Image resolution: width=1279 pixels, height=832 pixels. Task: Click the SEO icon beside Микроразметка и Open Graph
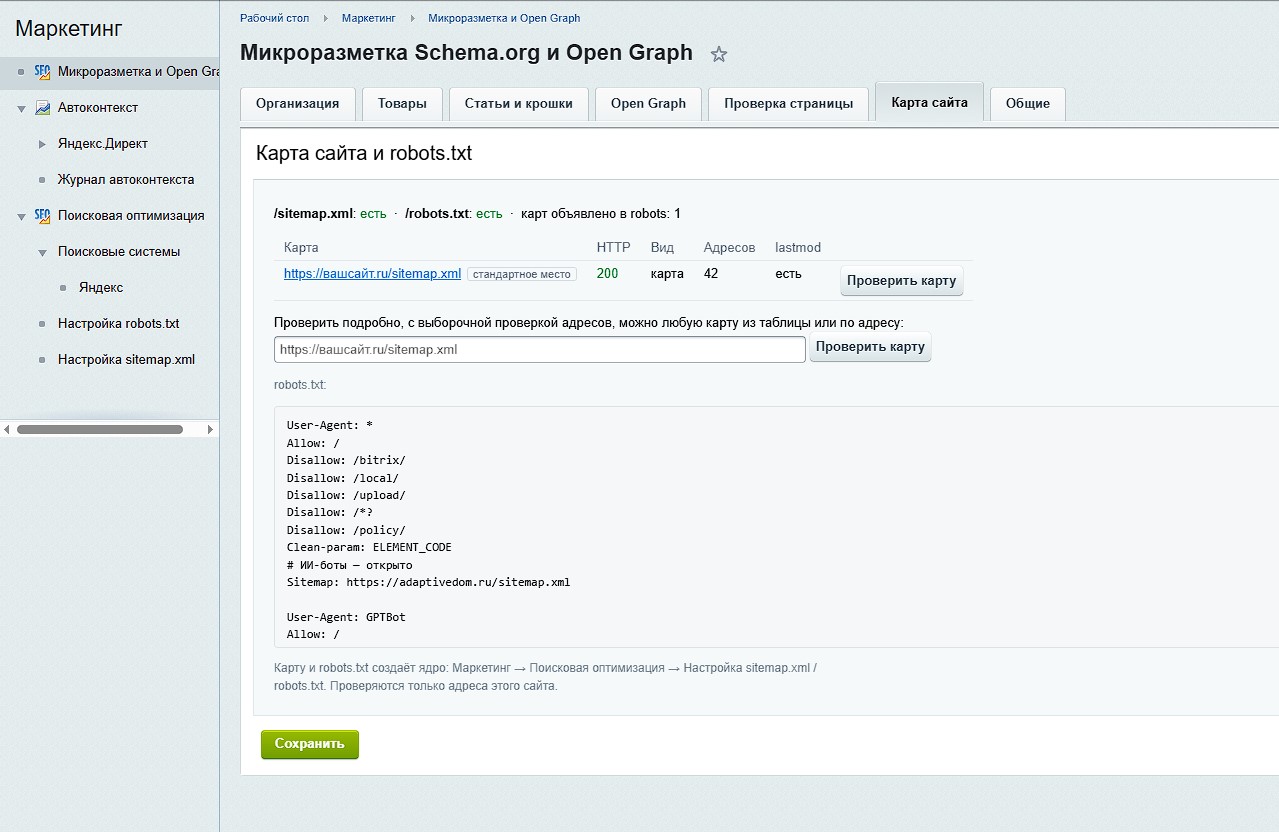point(42,71)
